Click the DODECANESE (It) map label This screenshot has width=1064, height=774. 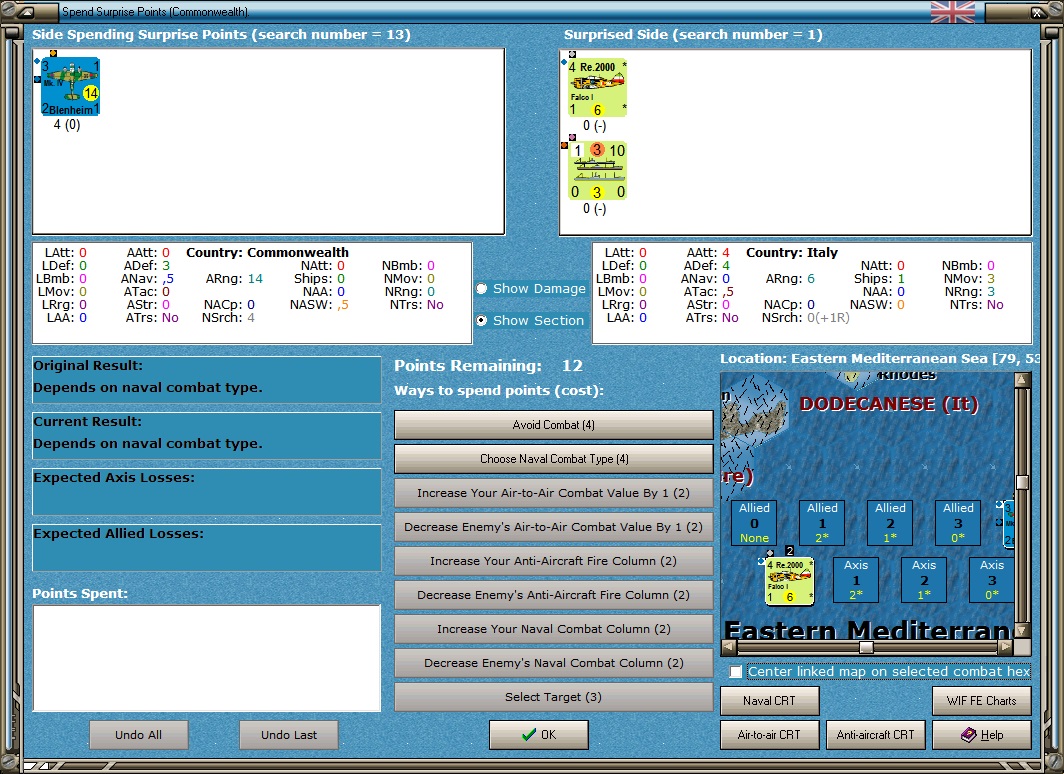(x=889, y=404)
